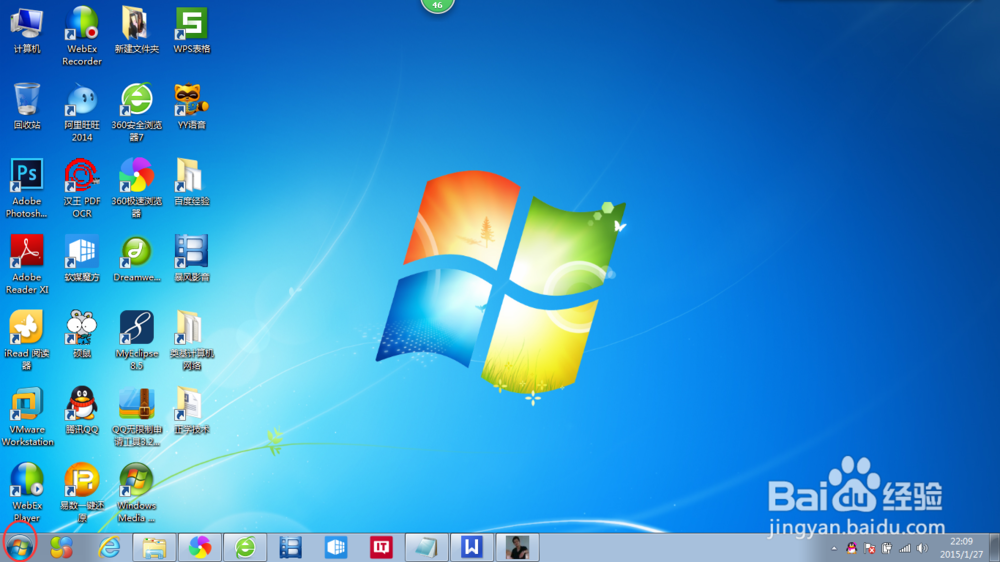1000x562 pixels.
Task: Select the 软媒魔方 desktop shortcut
Action: [82, 258]
